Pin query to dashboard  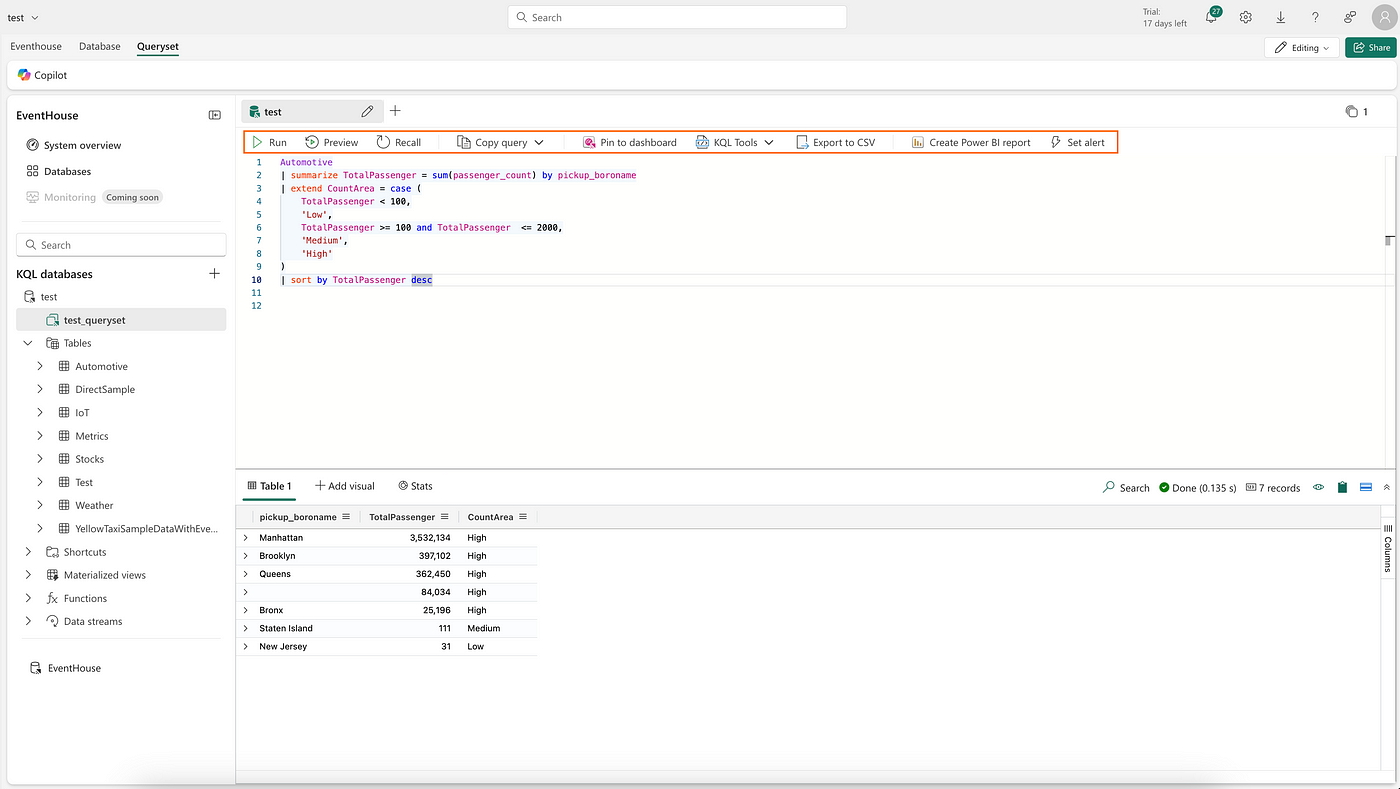[x=630, y=142]
